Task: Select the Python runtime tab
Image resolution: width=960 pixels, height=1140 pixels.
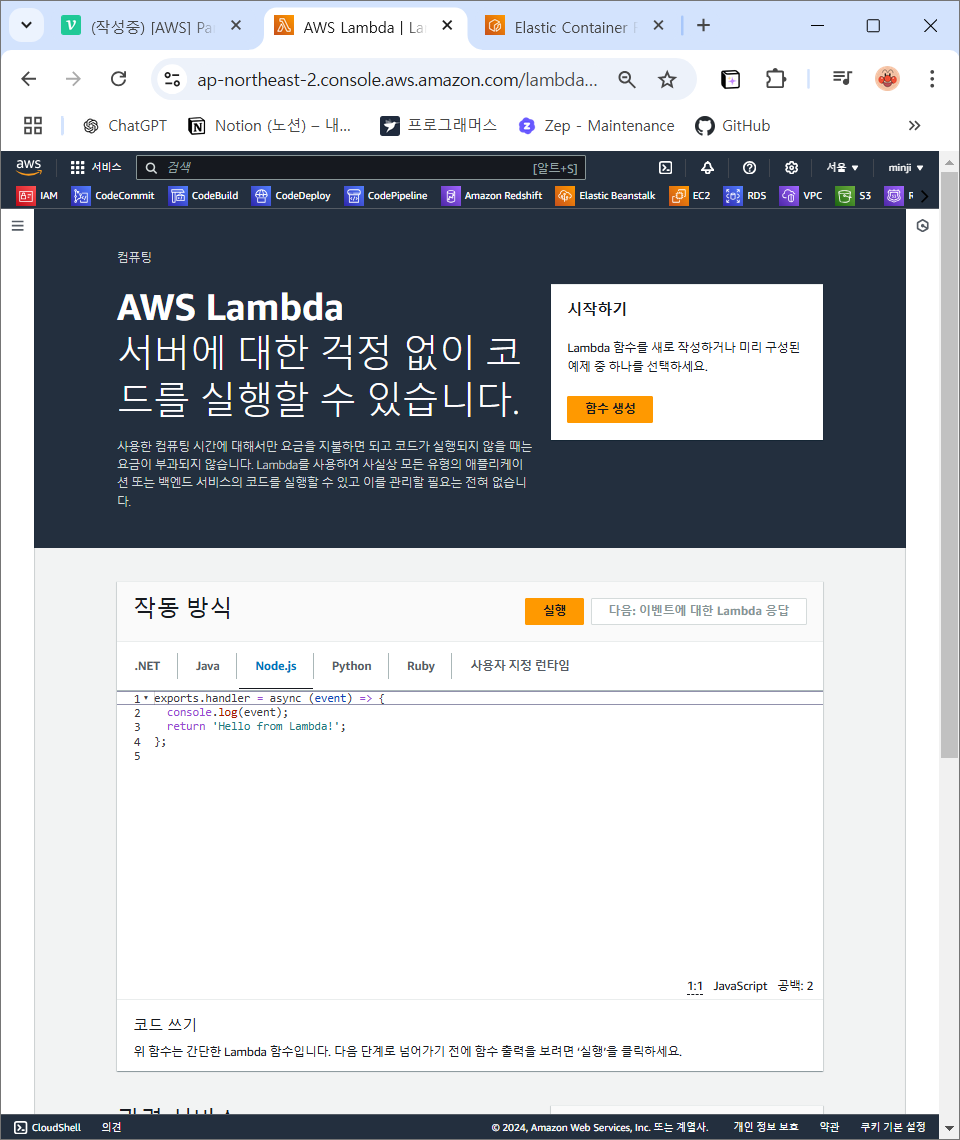Action: click(x=351, y=666)
